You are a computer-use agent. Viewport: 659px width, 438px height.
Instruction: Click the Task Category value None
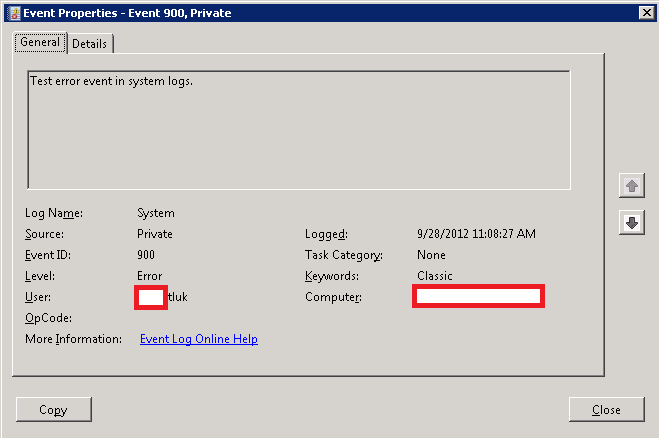[431, 255]
